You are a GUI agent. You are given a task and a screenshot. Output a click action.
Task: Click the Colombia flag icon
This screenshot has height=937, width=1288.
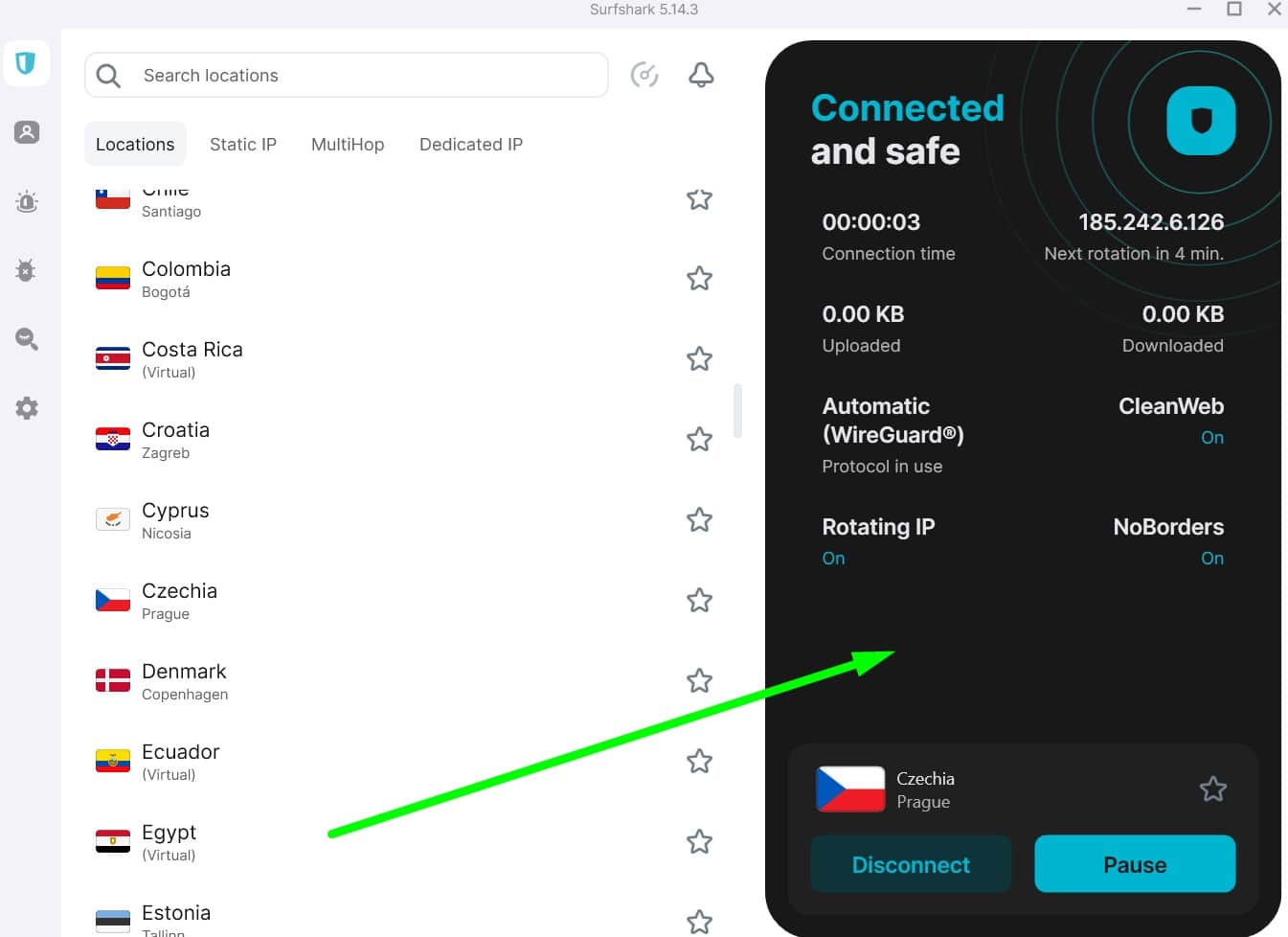click(x=113, y=279)
